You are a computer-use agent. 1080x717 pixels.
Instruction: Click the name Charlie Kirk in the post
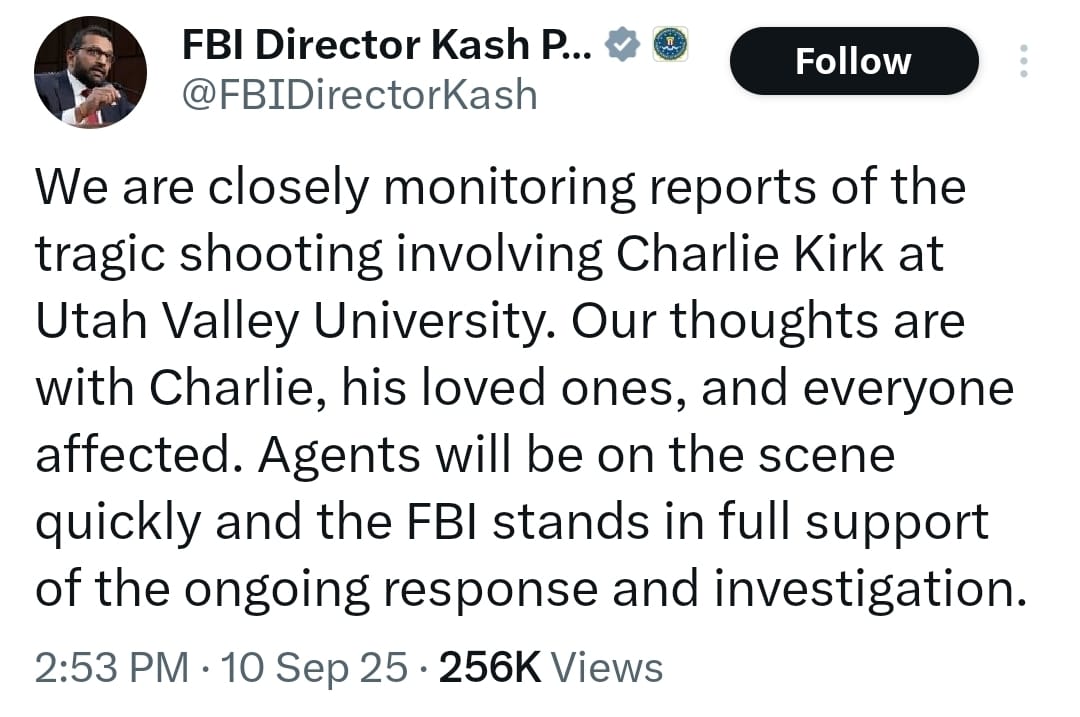pos(750,255)
